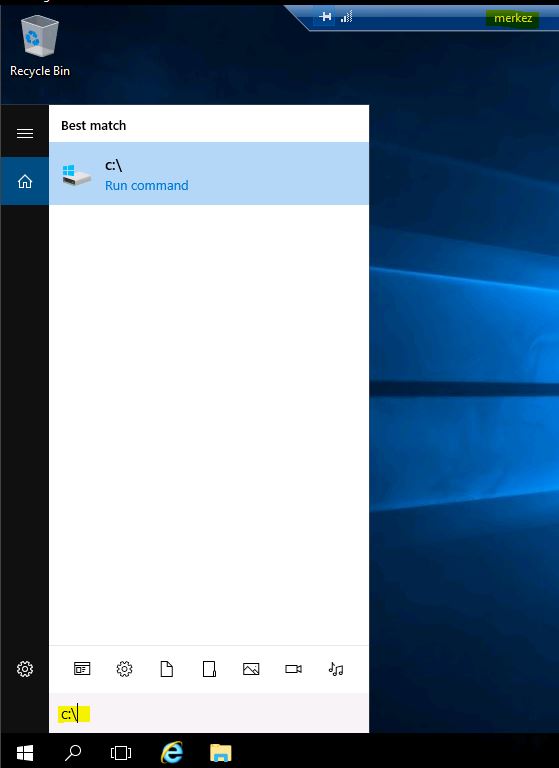Click the taskbar search magnifier
This screenshot has width=559, height=768.
(x=73, y=752)
